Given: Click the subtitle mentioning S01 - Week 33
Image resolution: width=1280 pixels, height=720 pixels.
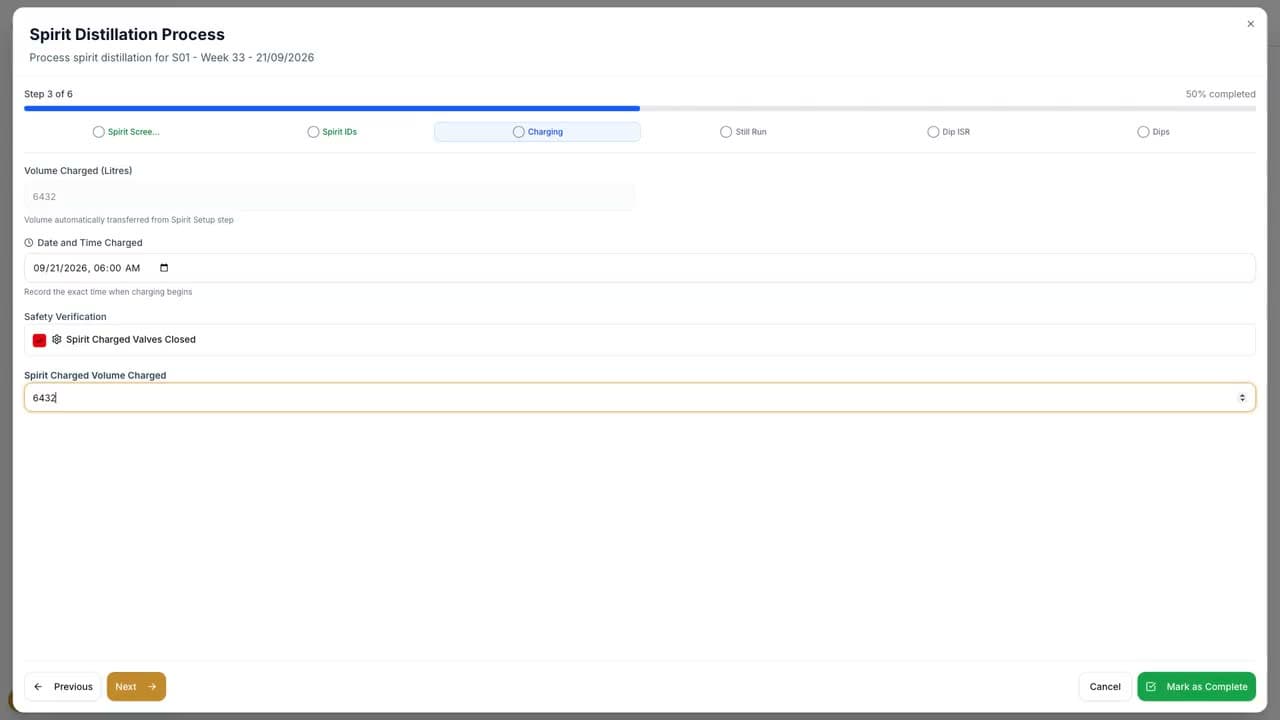Looking at the screenshot, I should 172,58.
